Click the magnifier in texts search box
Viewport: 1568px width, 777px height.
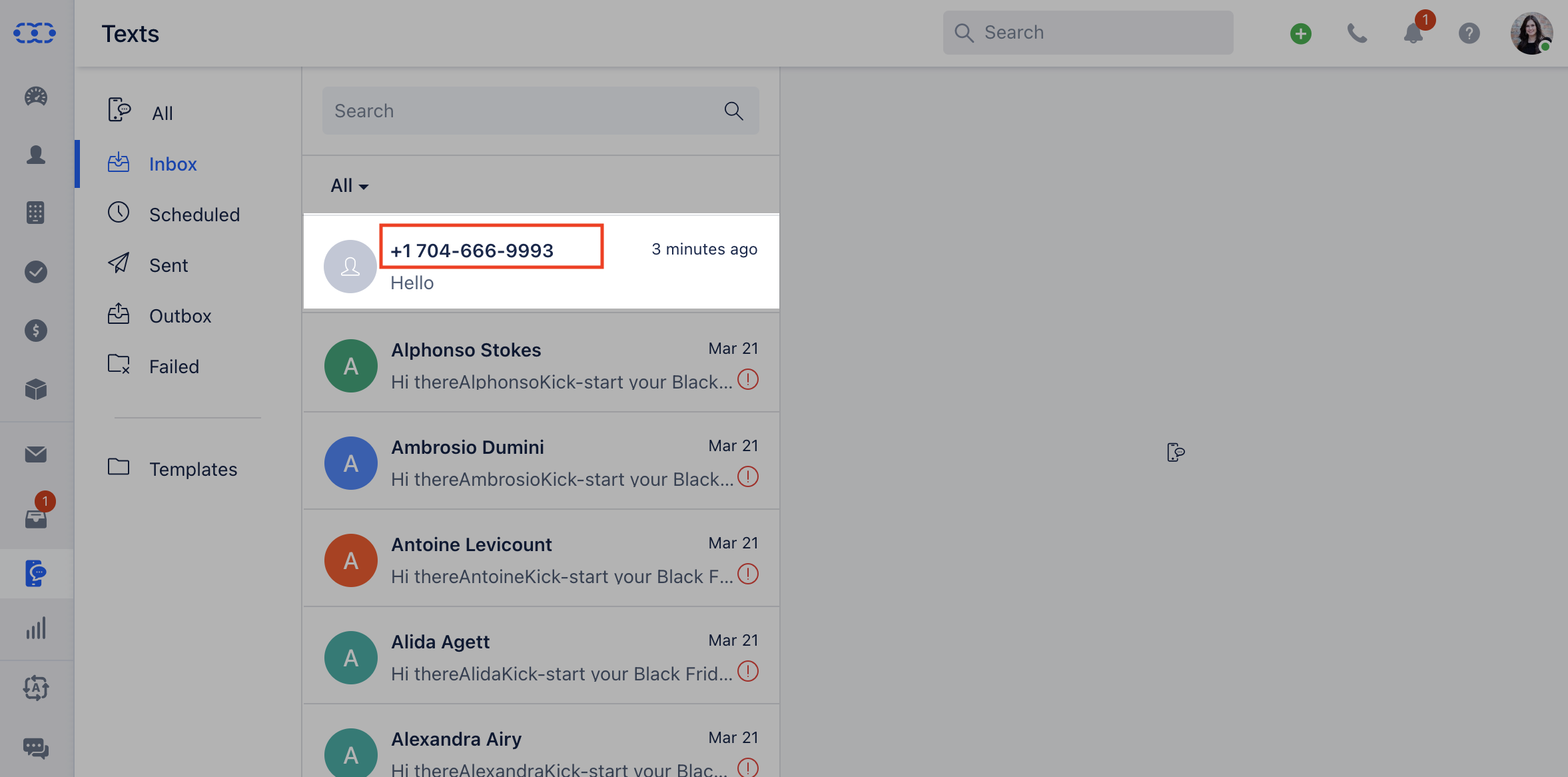[734, 111]
